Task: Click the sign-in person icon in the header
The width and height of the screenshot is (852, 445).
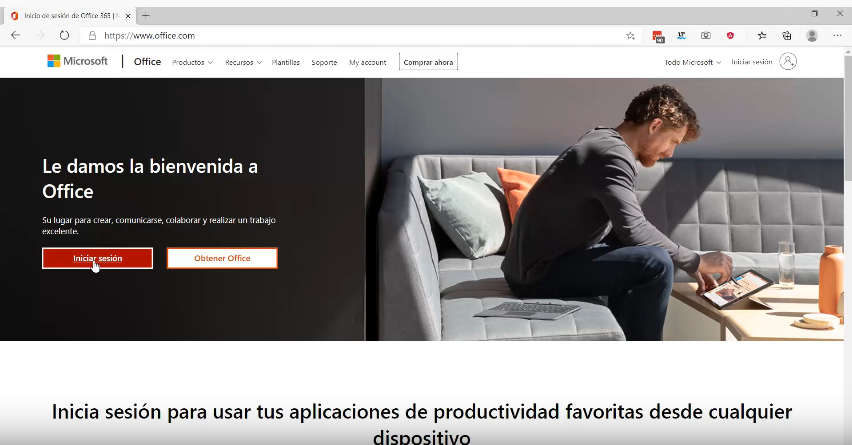Action: click(788, 62)
